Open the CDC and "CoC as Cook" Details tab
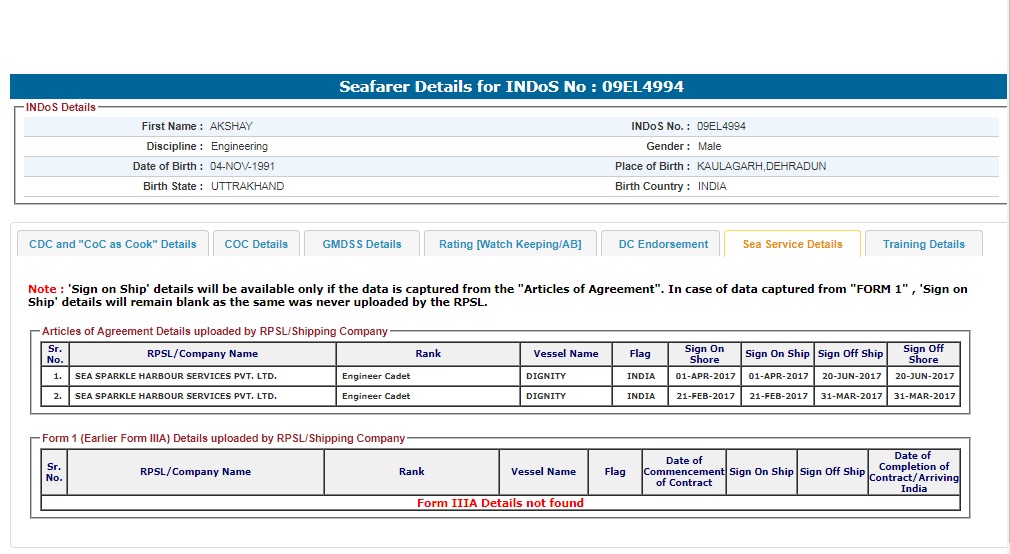Screen dimensions: 1010x554 coord(113,244)
